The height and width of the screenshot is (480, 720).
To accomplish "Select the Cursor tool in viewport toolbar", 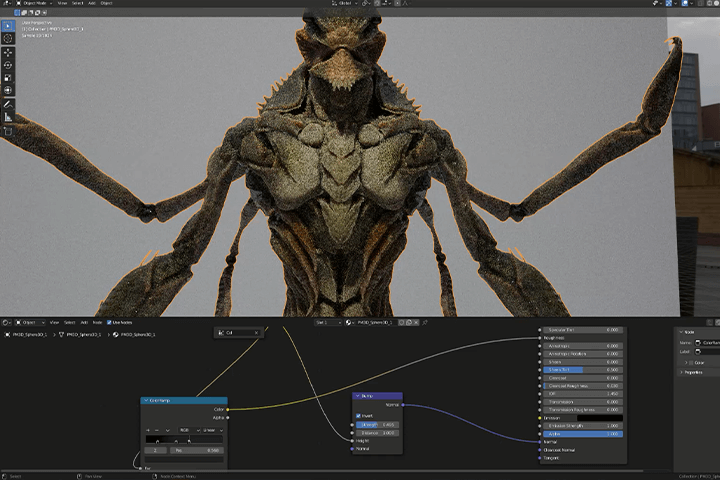I will coord(8,39).
